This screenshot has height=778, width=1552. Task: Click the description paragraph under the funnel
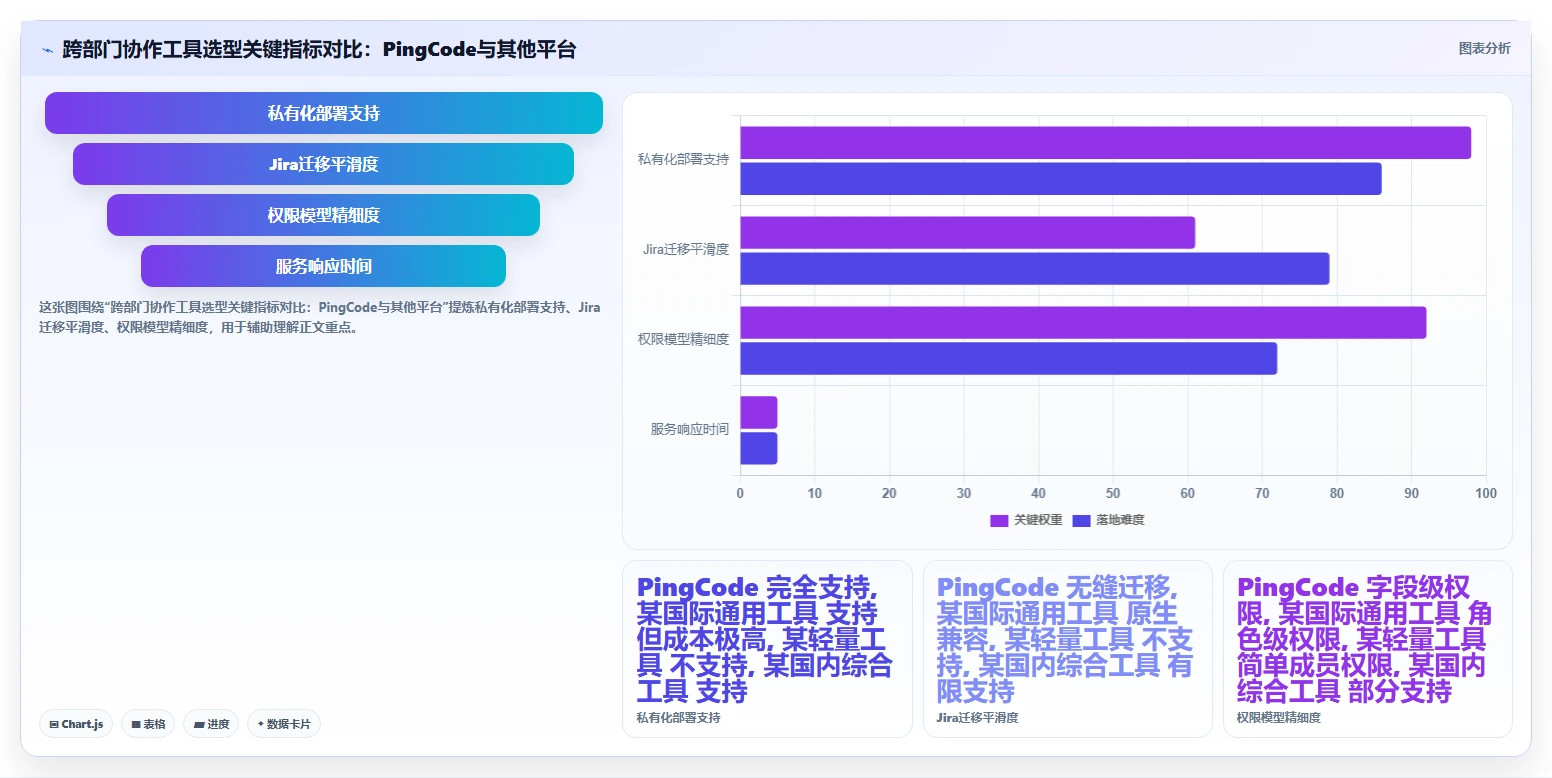(319, 317)
